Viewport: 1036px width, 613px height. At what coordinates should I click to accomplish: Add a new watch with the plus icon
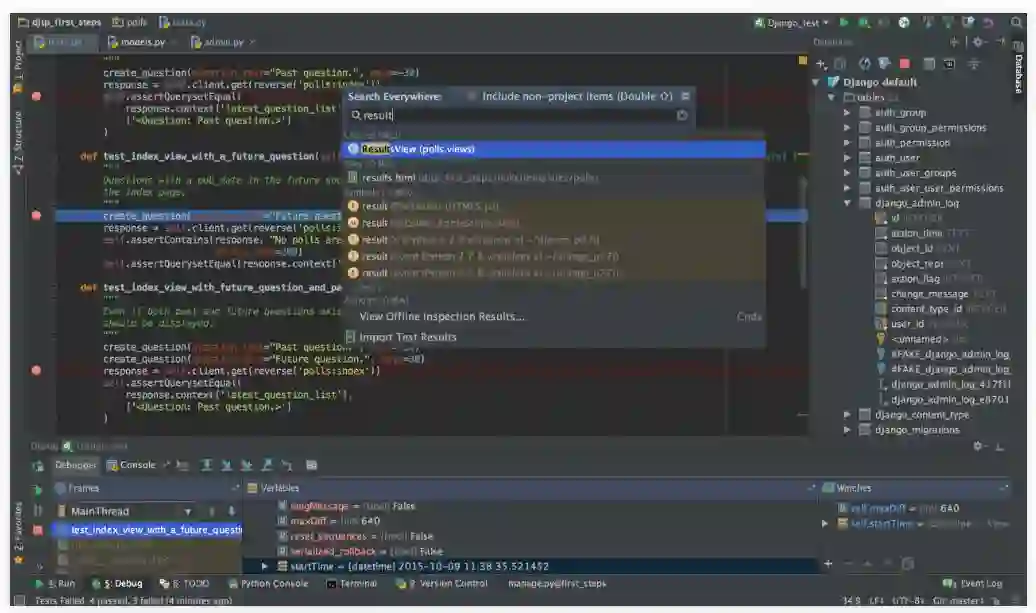(x=828, y=563)
